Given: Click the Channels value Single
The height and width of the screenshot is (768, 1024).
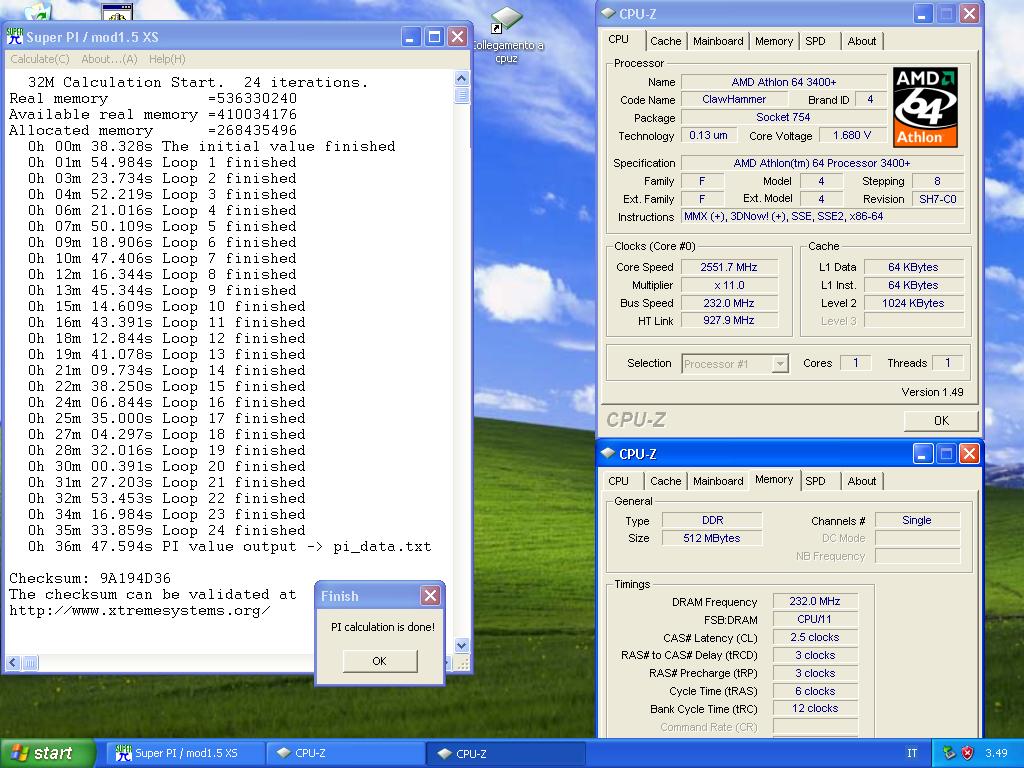Looking at the screenshot, I should [917, 520].
